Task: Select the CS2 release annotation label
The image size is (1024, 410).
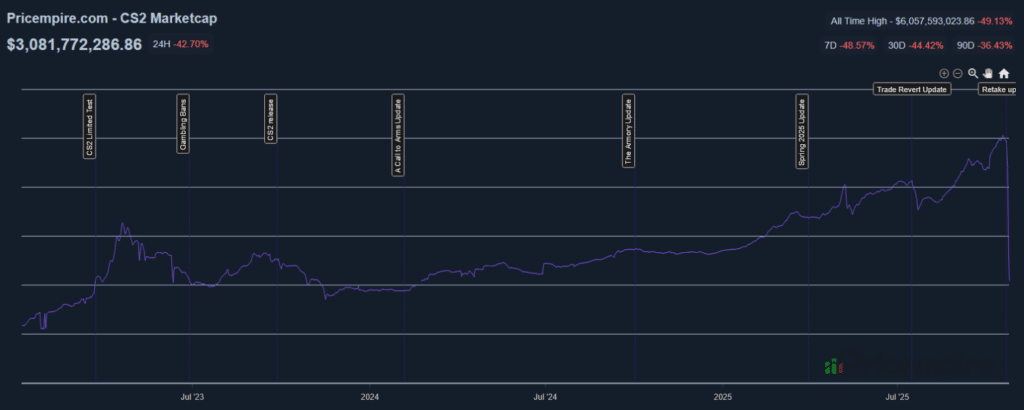Action: tap(270, 120)
